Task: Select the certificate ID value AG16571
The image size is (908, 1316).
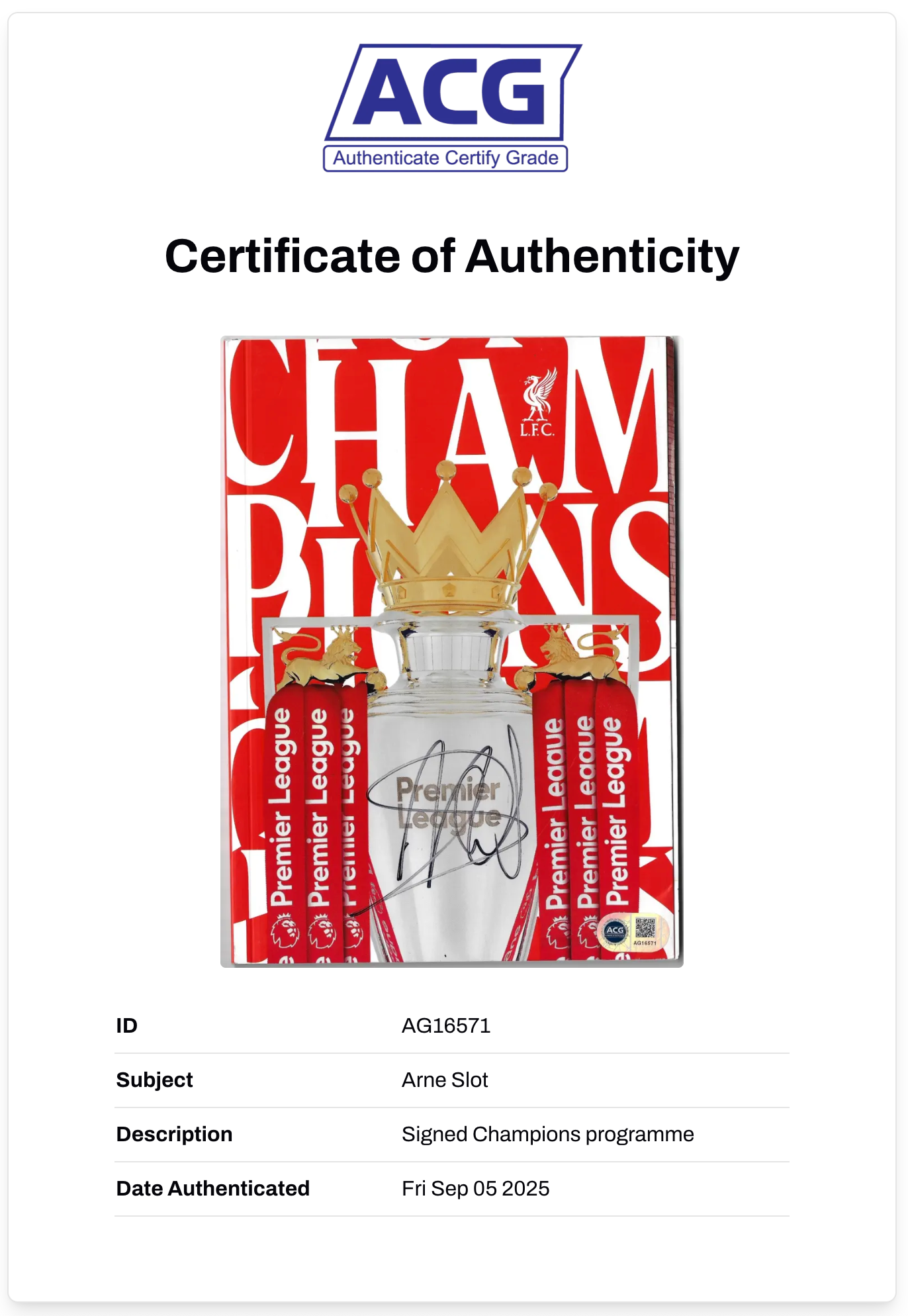Action: tap(446, 1025)
